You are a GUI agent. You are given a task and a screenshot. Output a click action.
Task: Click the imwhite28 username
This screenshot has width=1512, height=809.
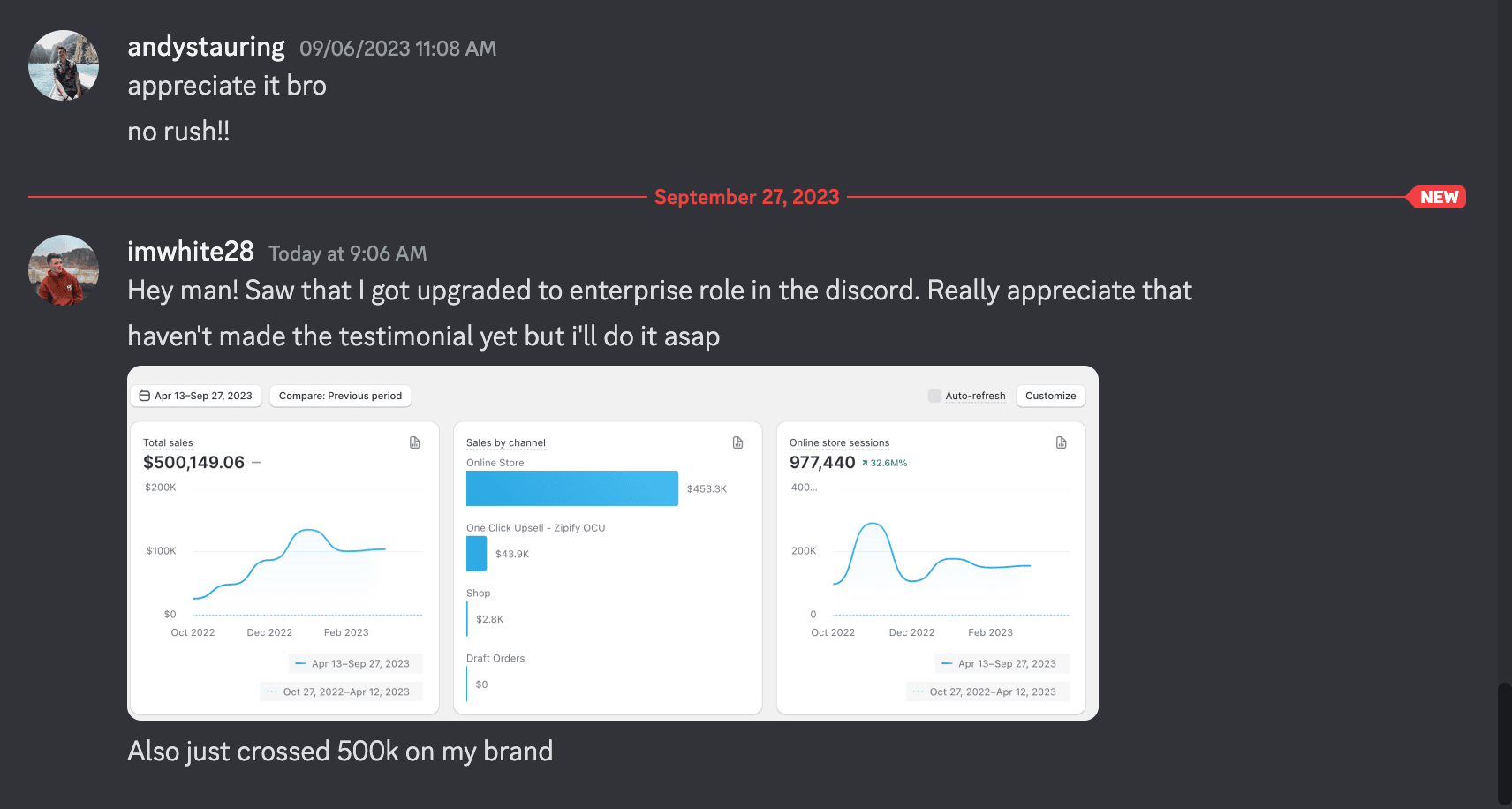(191, 252)
